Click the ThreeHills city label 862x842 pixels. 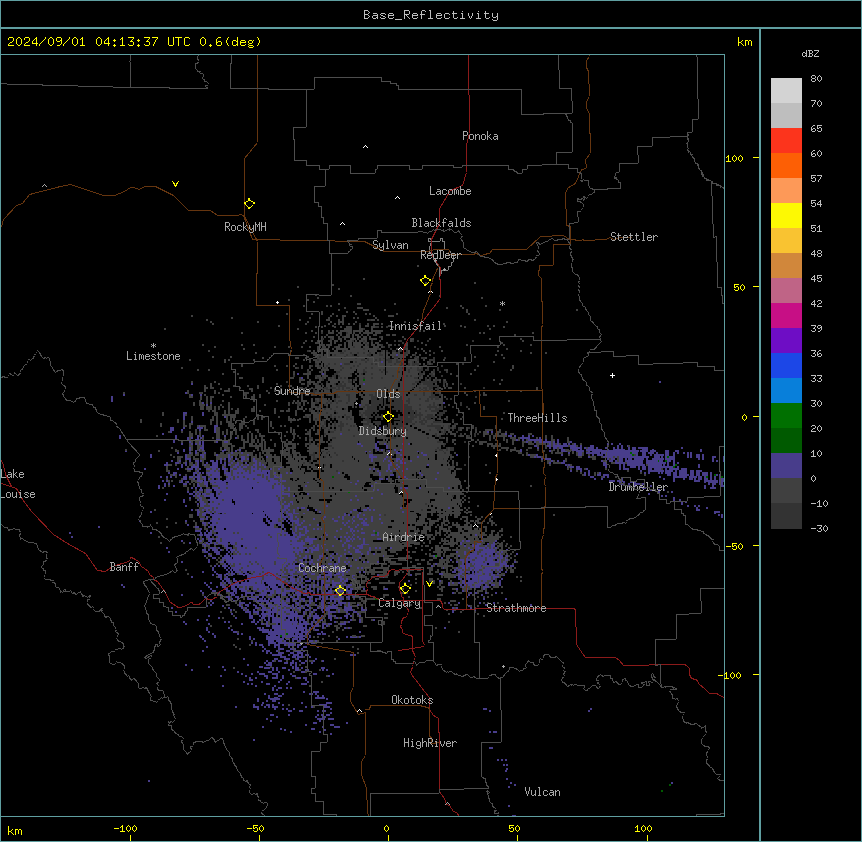point(537,418)
